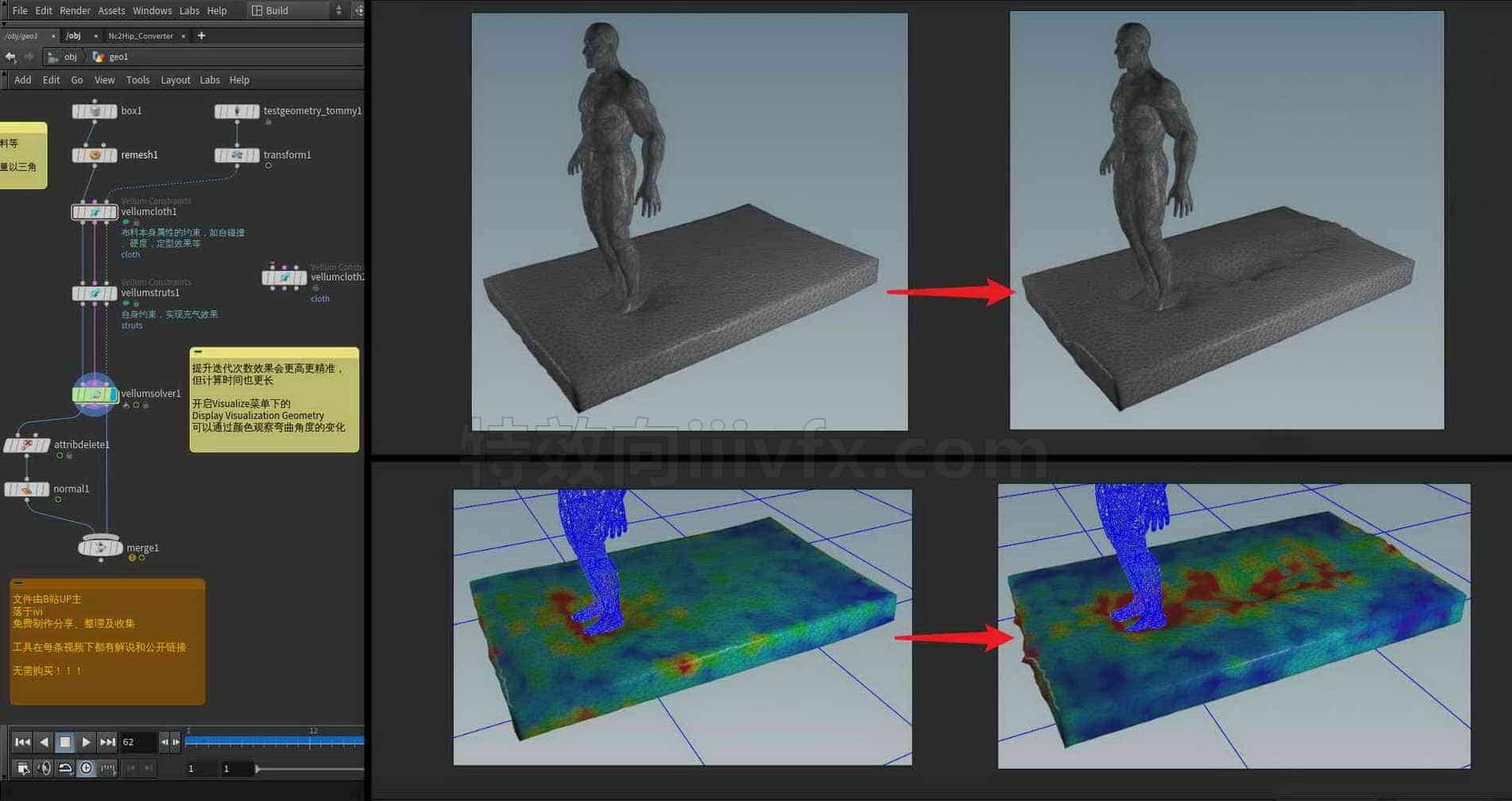Select the merge1 node
1512x801 pixels.
click(100, 547)
